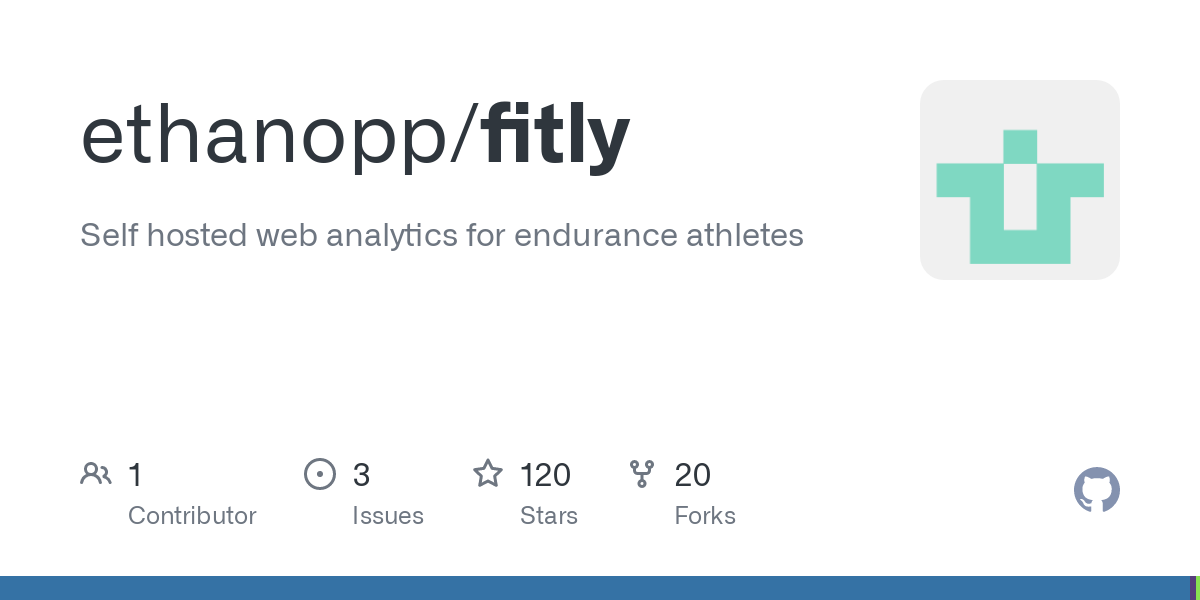Open the teal identicon avatar image
This screenshot has width=1200, height=600.
tap(1019, 180)
